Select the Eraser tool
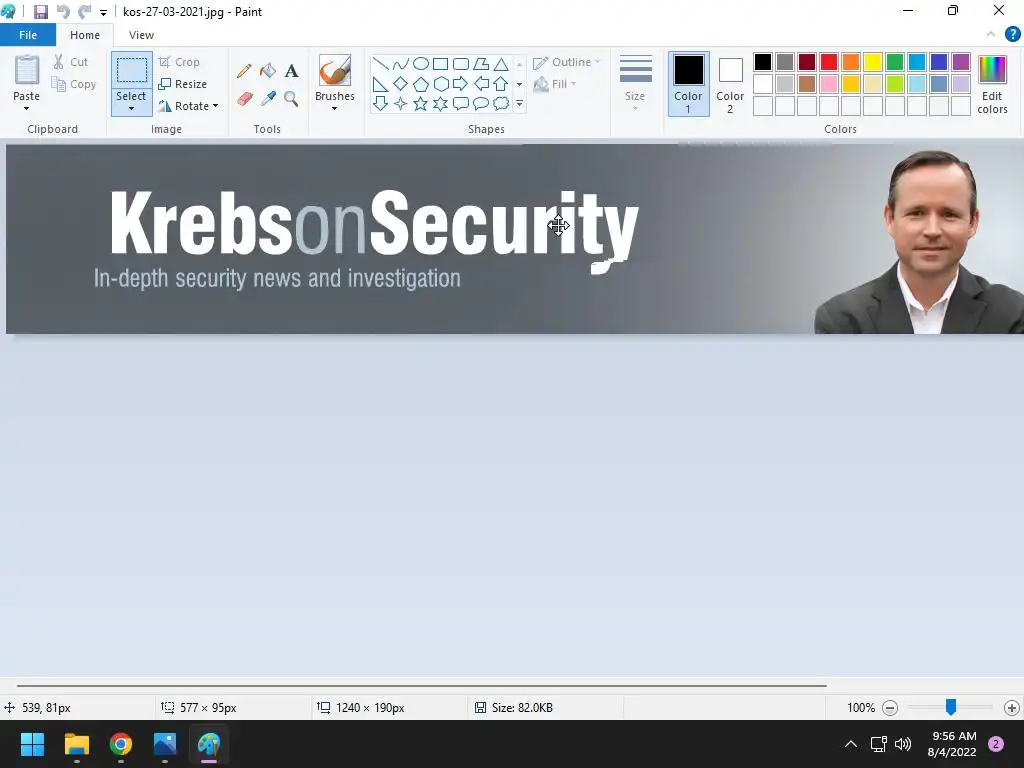The width and height of the screenshot is (1024, 768). point(244,99)
